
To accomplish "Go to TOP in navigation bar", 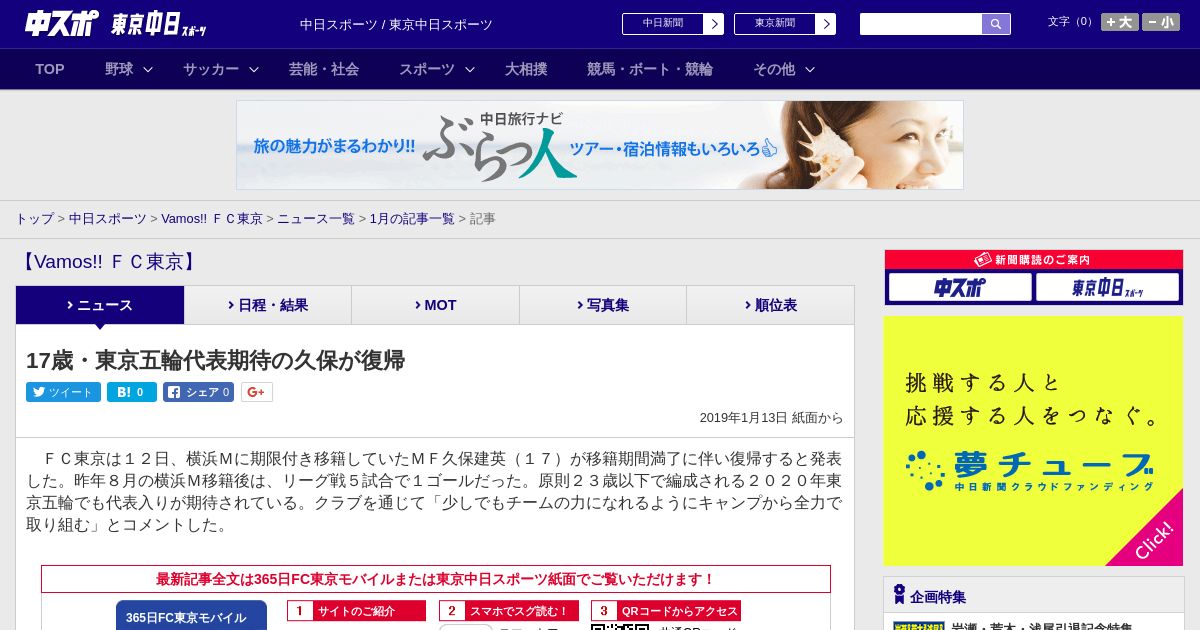I will tap(50, 69).
